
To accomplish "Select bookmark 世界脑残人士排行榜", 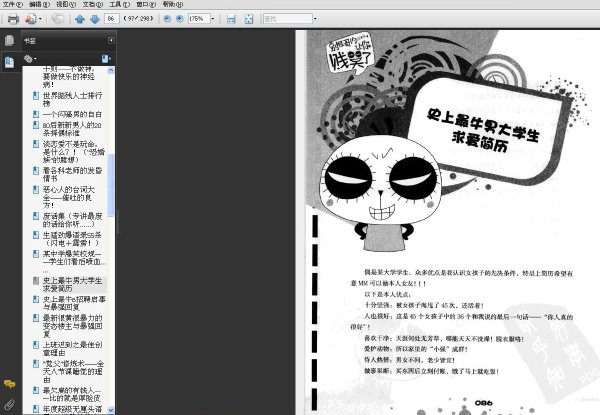I will (x=72, y=99).
